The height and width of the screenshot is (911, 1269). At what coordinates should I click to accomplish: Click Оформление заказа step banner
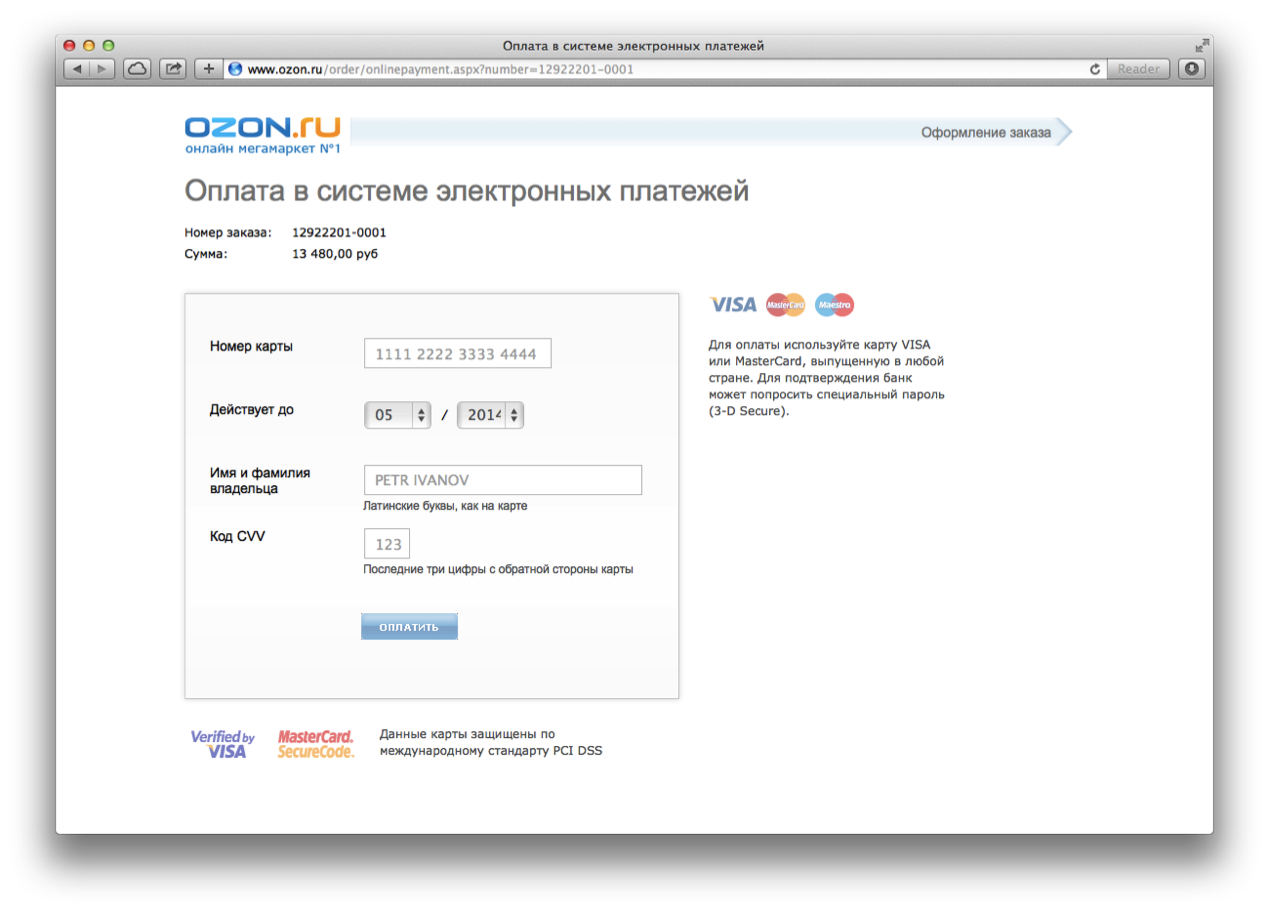click(986, 132)
